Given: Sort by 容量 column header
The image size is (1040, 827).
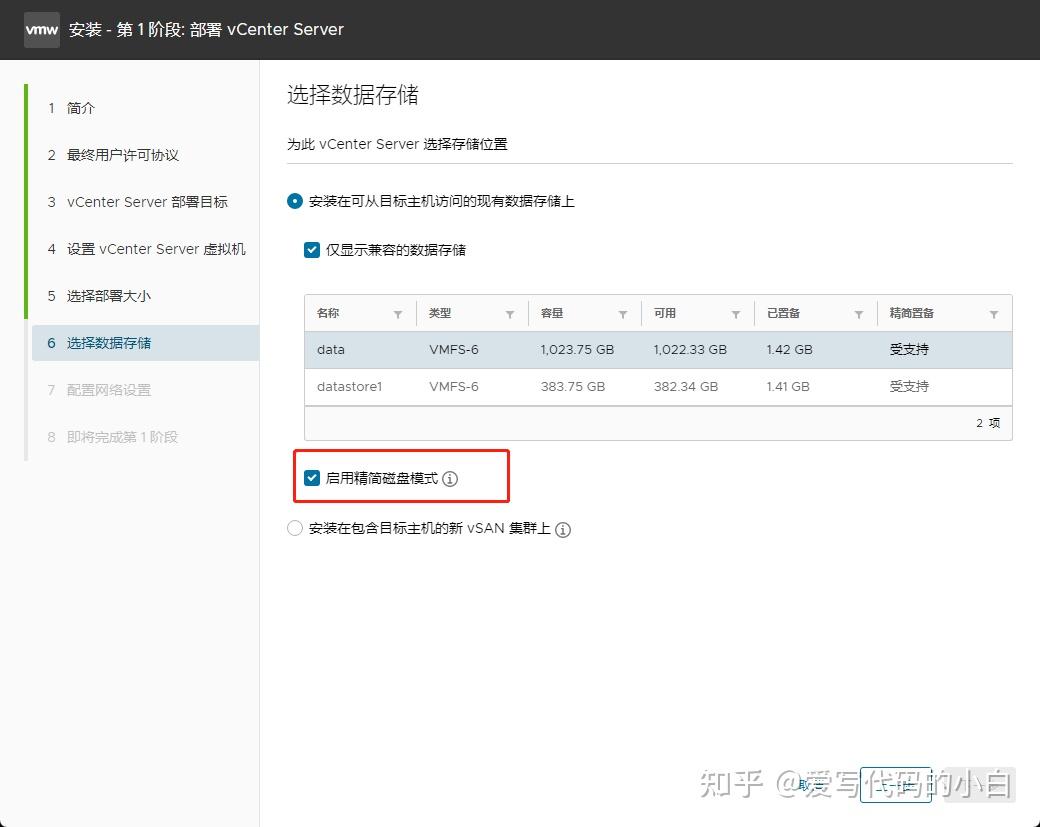Looking at the screenshot, I should pyautogui.click(x=552, y=313).
